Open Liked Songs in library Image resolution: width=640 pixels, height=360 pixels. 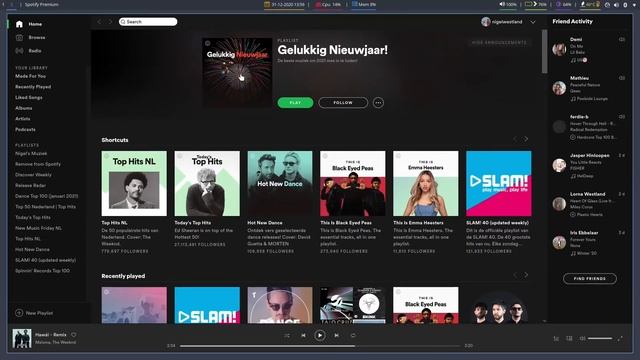(x=29, y=98)
